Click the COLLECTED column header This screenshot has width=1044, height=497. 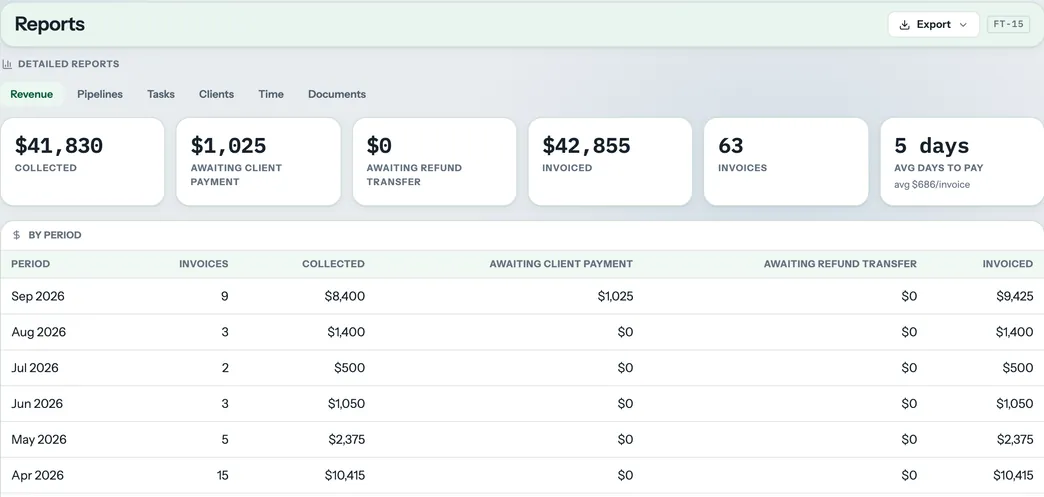(x=334, y=264)
